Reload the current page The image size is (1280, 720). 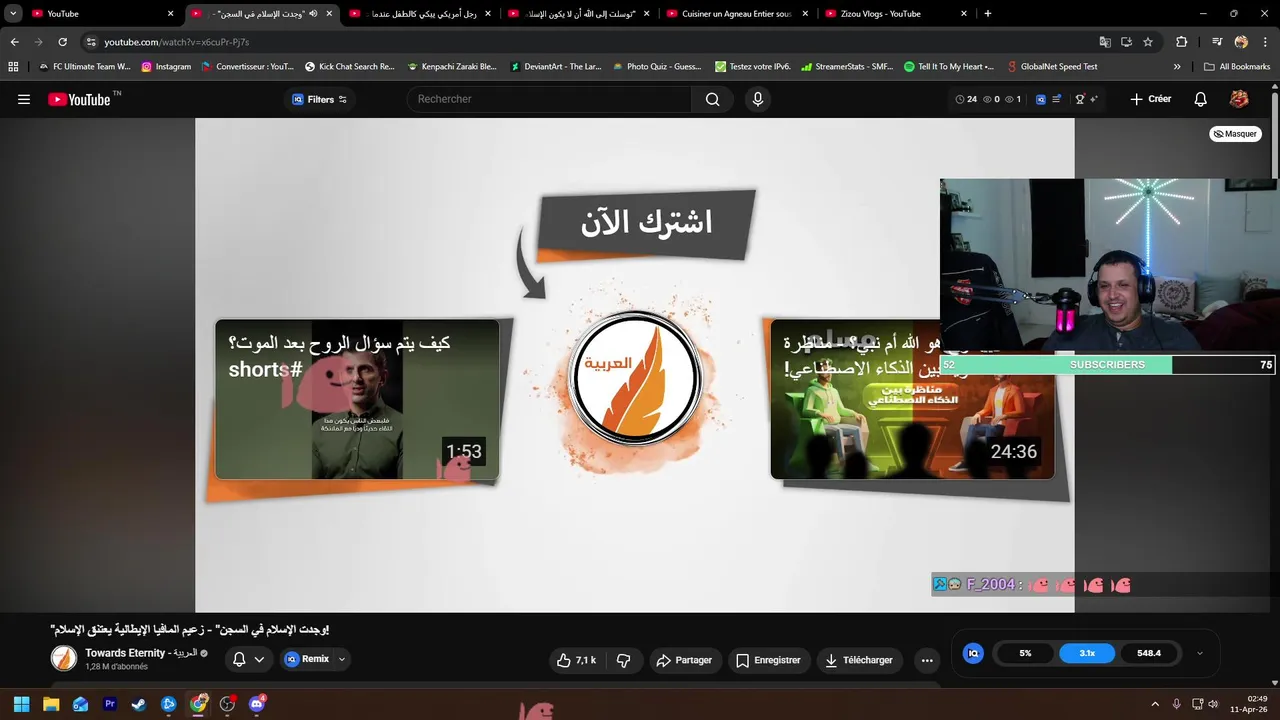click(62, 42)
